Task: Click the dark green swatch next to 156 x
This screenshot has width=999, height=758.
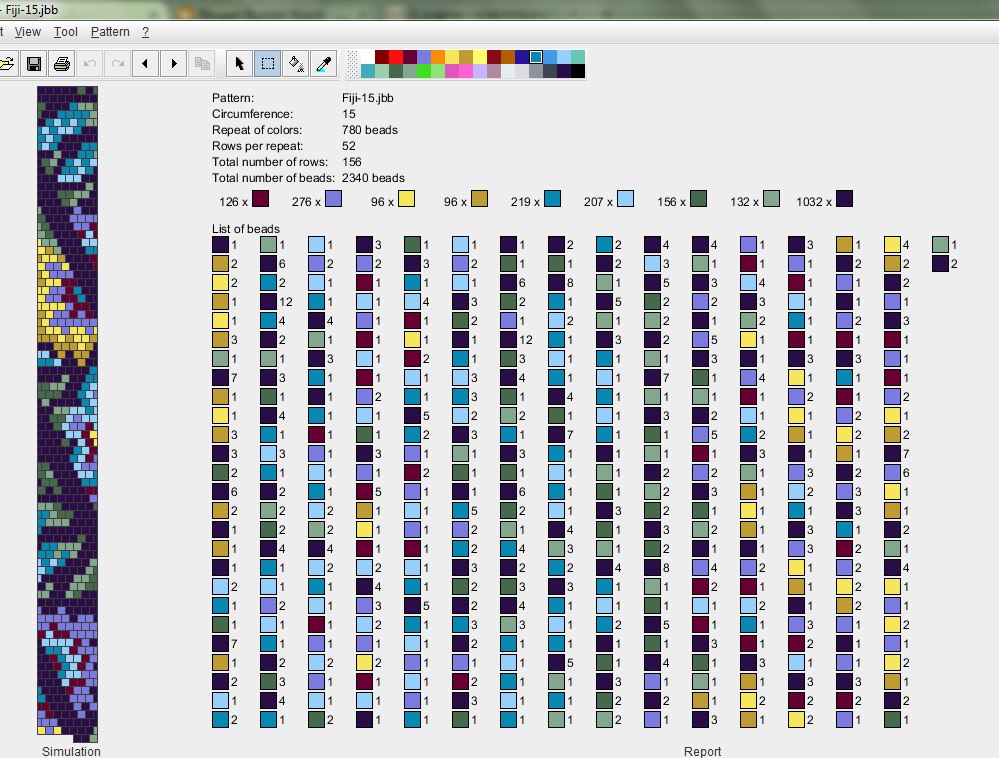Action: pyautogui.click(x=698, y=199)
